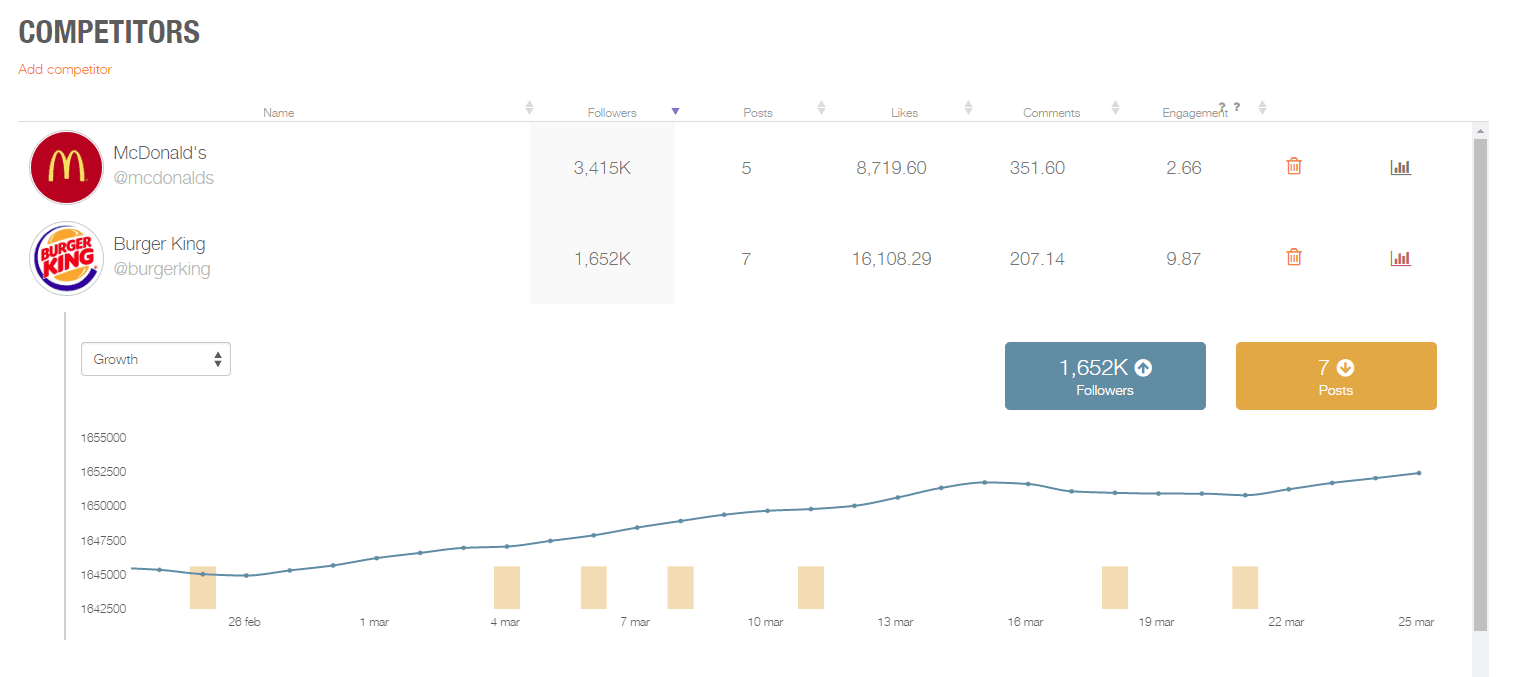Click the last data point at 25 mar
Screen dimensions: 1514x677
1418,473
